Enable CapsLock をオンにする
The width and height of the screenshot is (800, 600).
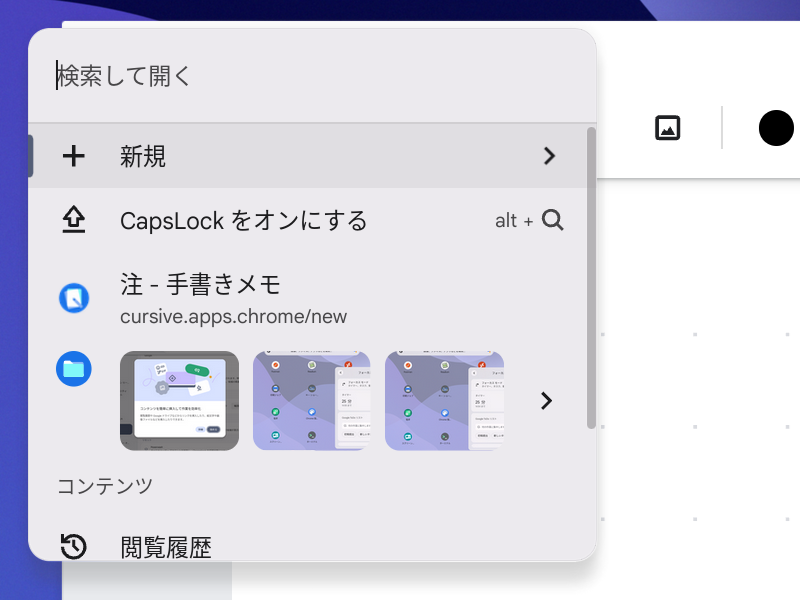pyautogui.click(x=244, y=220)
